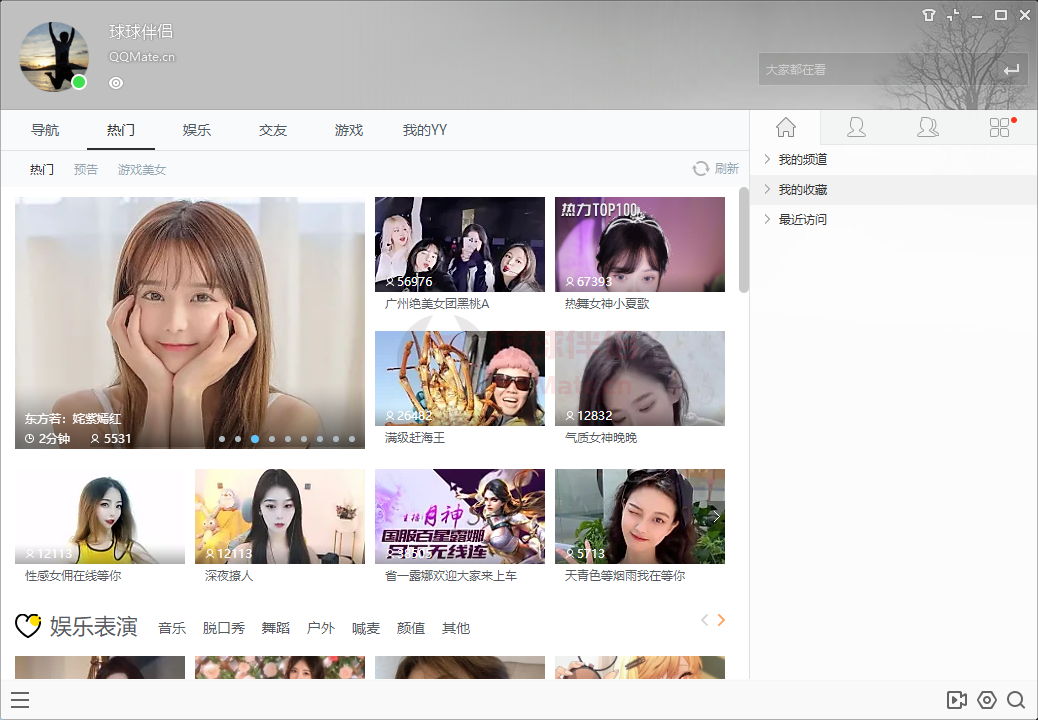Screen dimensions: 1038x720
Task: Open the group contacts icon tab
Action: [927, 127]
